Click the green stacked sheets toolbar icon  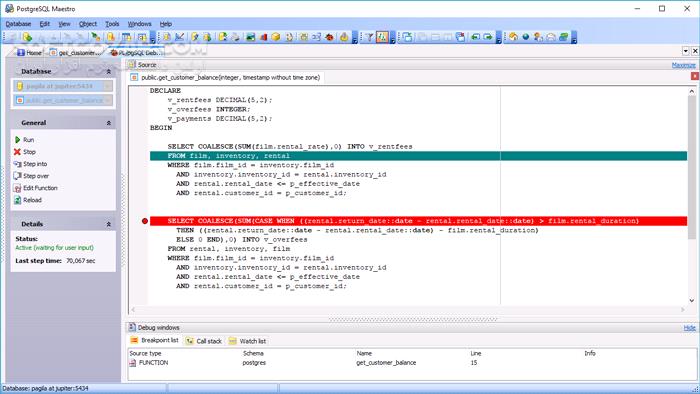coord(563,37)
